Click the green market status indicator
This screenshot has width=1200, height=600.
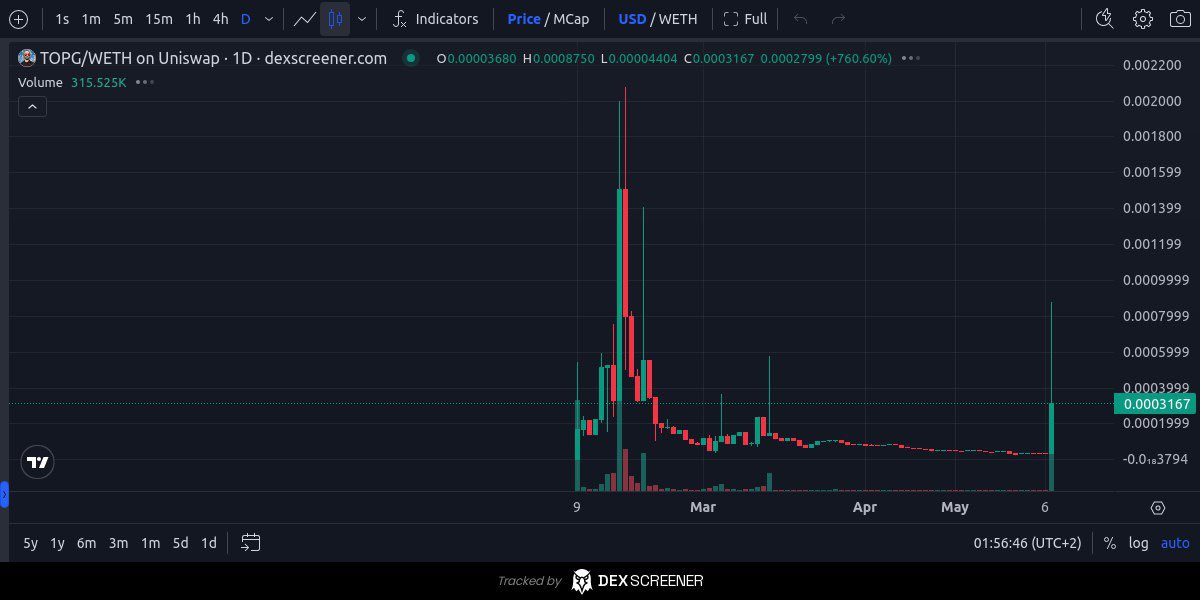(x=410, y=58)
